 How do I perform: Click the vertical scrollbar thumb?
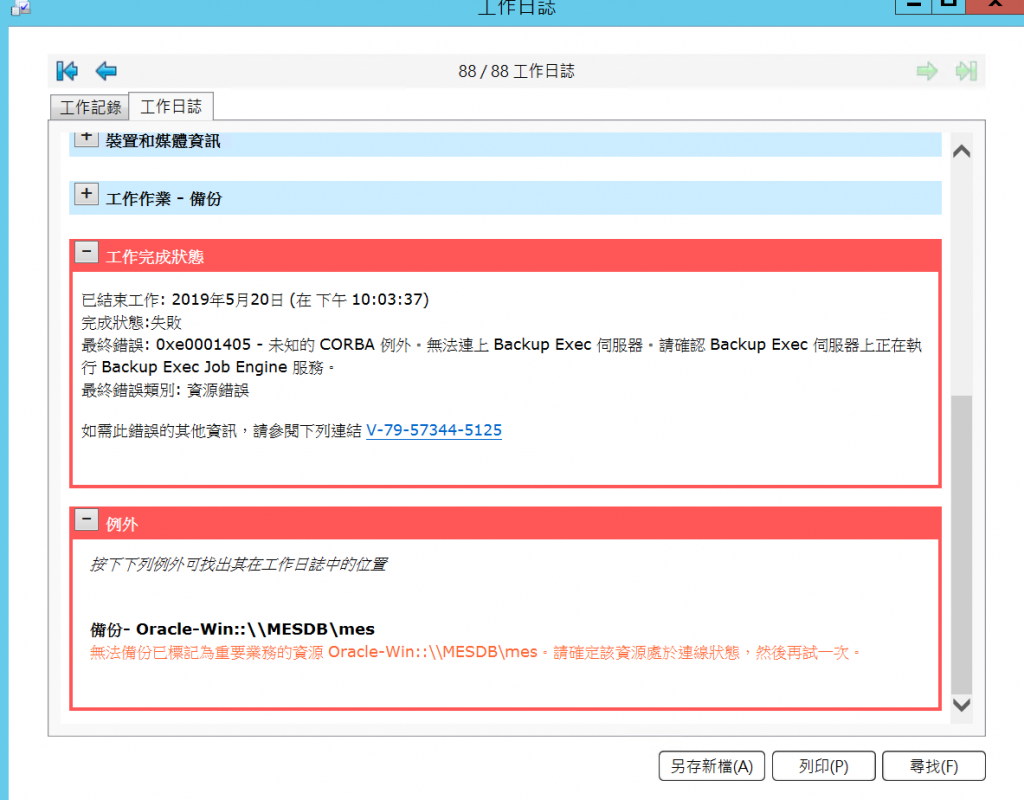coord(961,545)
